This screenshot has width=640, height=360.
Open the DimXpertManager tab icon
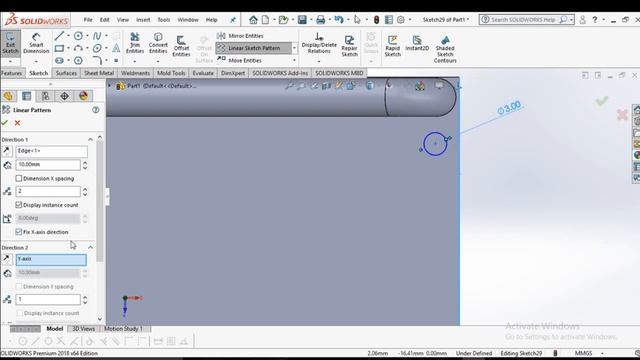tap(64, 96)
